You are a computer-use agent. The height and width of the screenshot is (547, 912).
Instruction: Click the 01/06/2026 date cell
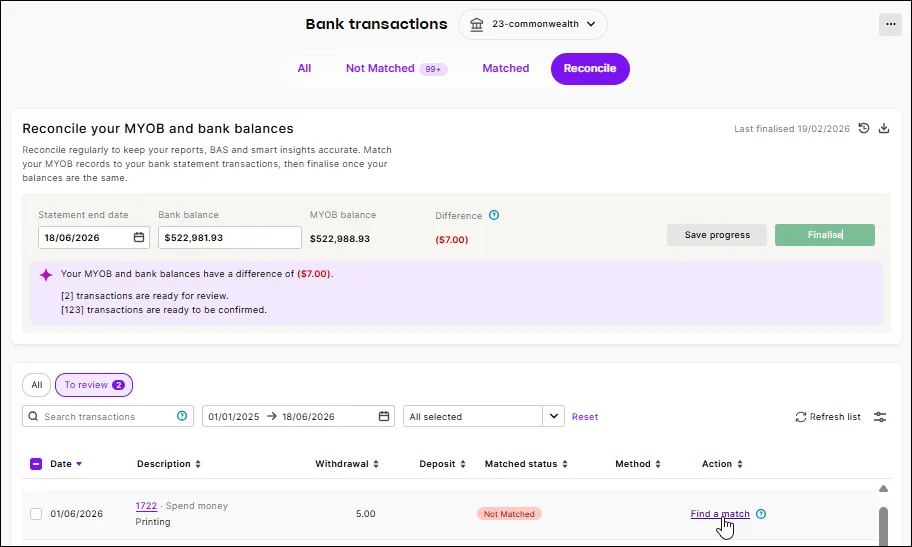coord(76,514)
